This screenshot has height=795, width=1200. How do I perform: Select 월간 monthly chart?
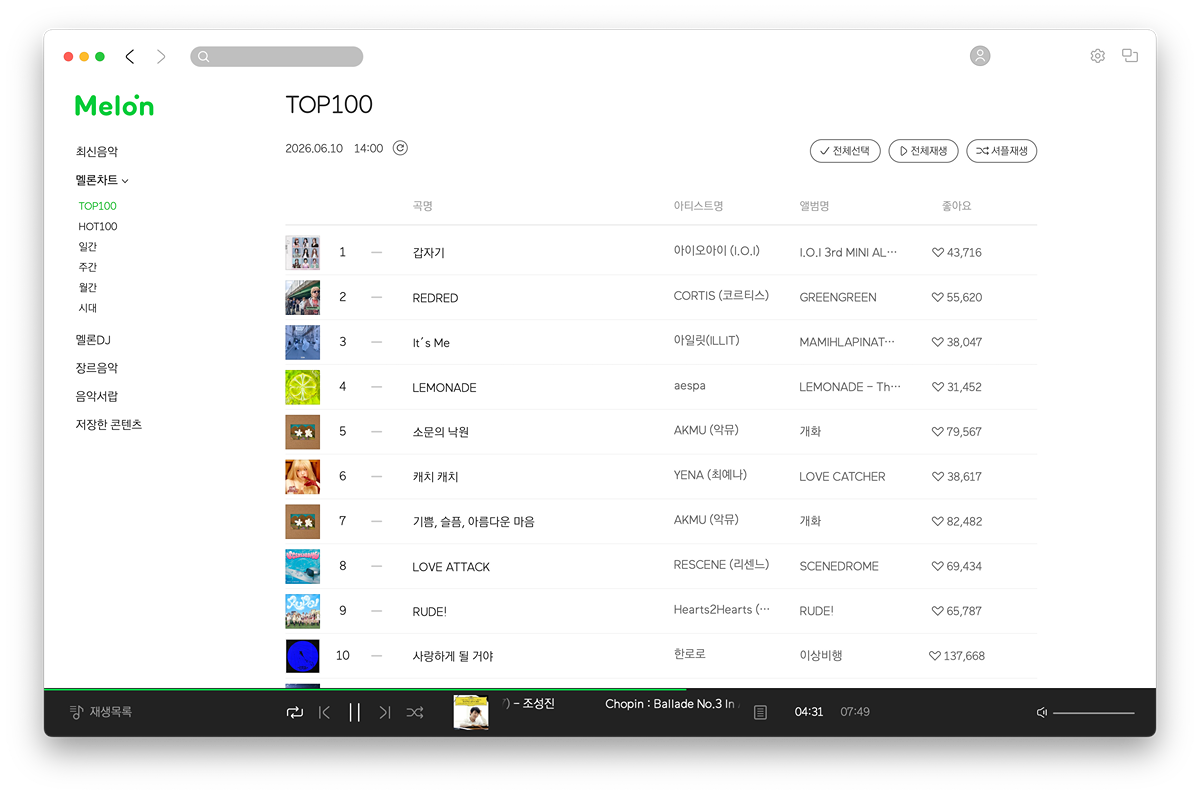[x=88, y=288]
